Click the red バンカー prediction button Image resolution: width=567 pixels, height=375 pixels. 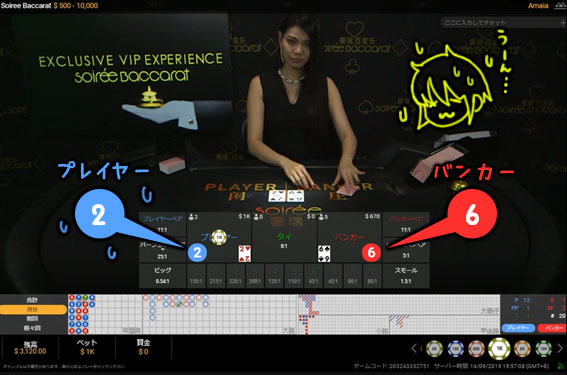[552, 328]
